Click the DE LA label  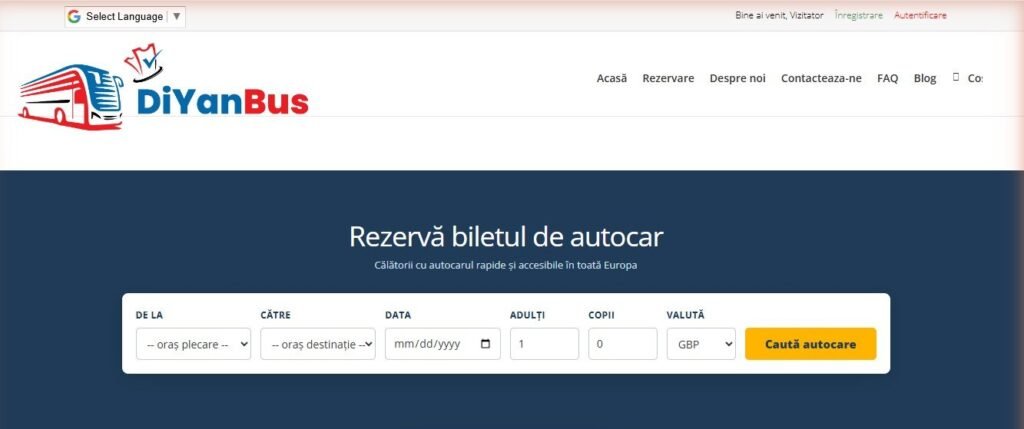[x=150, y=315]
